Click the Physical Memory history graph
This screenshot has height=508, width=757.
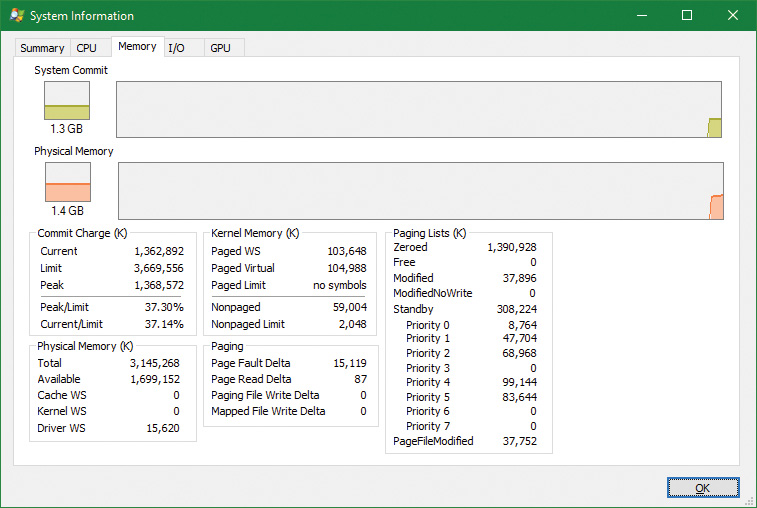[x=420, y=191]
